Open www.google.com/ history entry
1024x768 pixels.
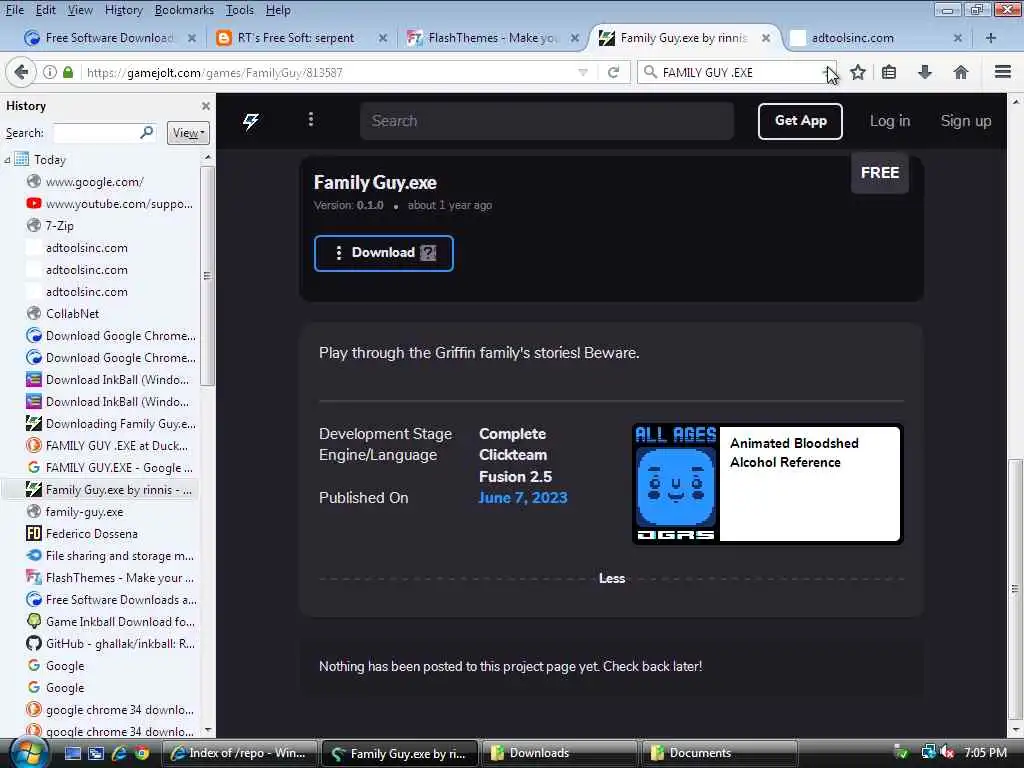point(94,182)
